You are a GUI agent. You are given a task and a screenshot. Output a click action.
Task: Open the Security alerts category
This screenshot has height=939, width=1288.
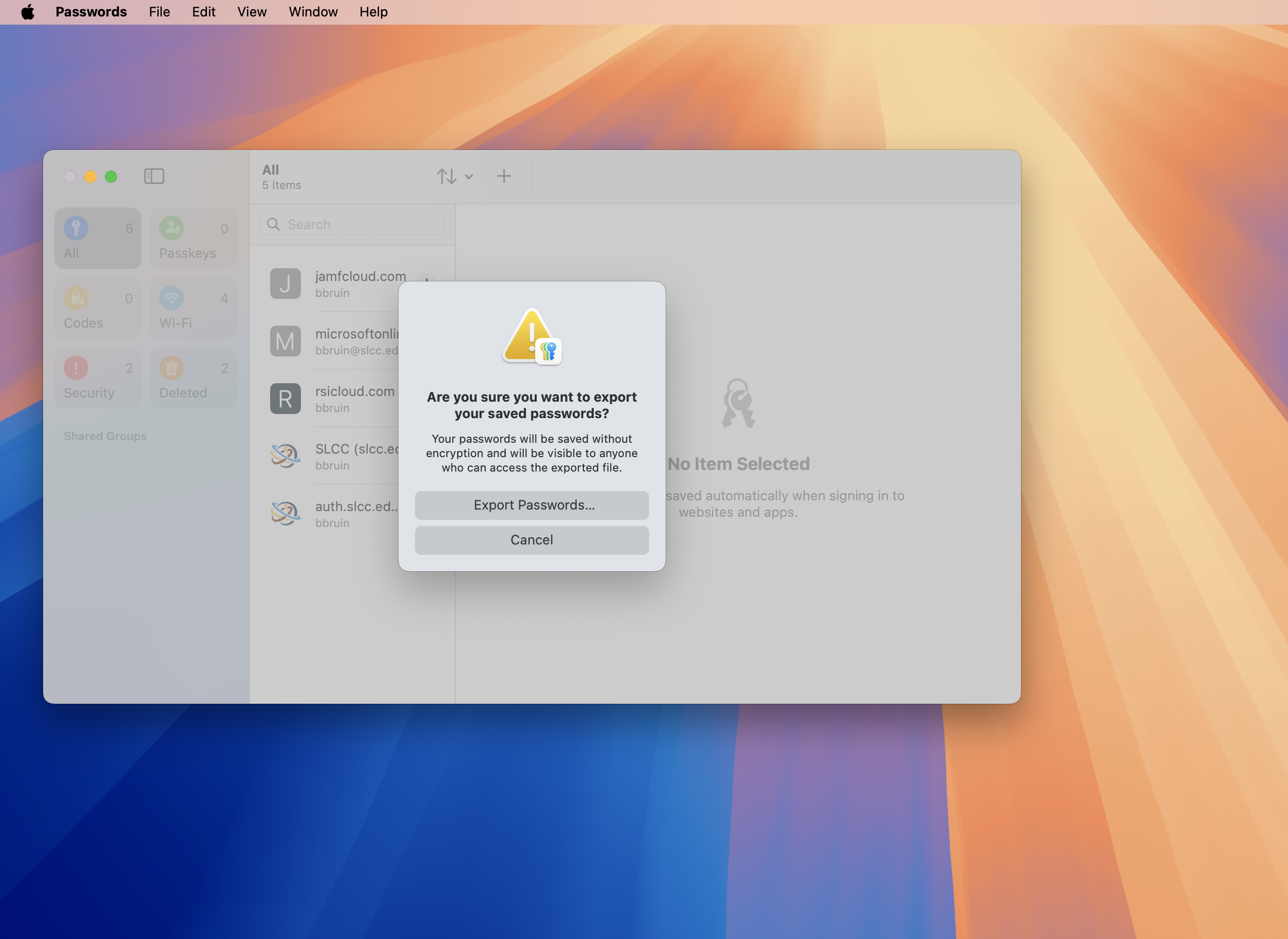98,378
